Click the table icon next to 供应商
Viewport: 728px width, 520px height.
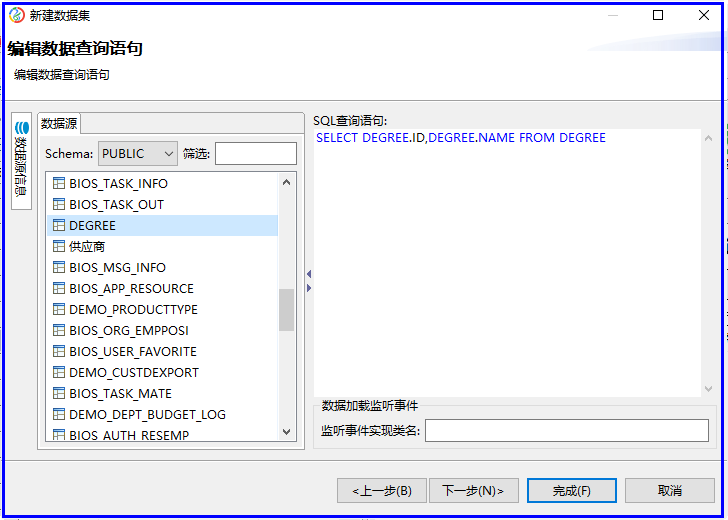click(x=58, y=247)
